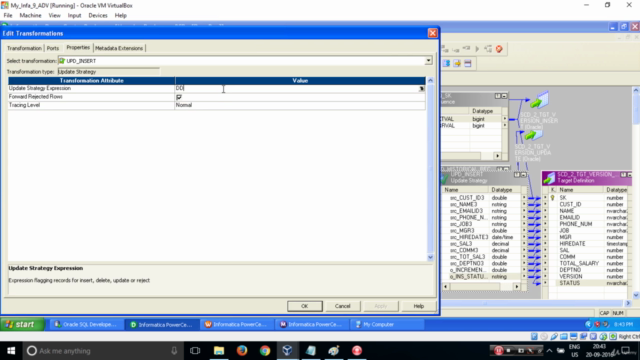This screenshot has height=360, width=640.
Task: Open Chrome from the Windows taskbar
Action: click(x=265, y=351)
